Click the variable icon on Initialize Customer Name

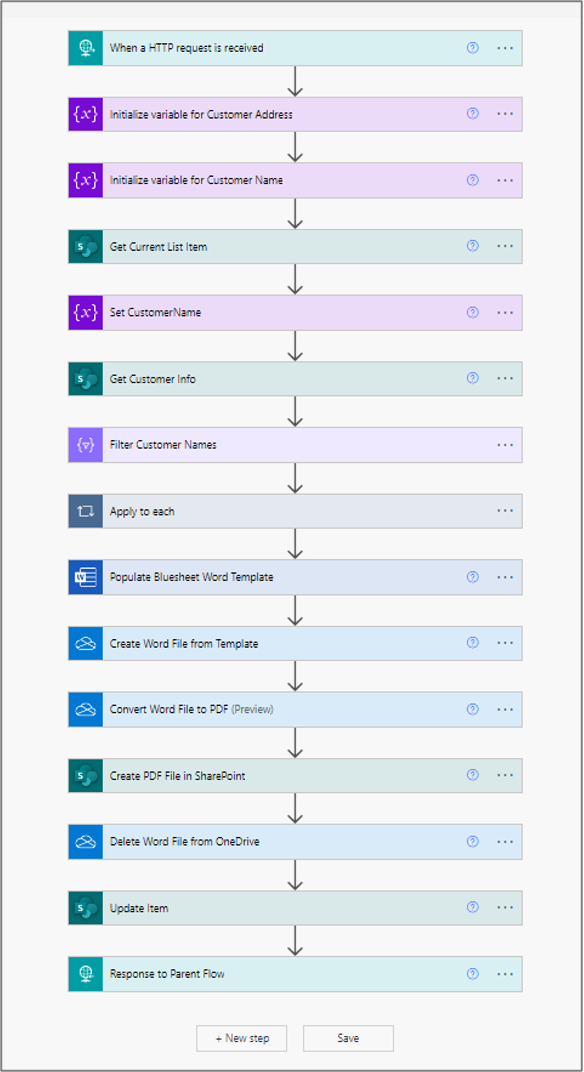pos(85,180)
